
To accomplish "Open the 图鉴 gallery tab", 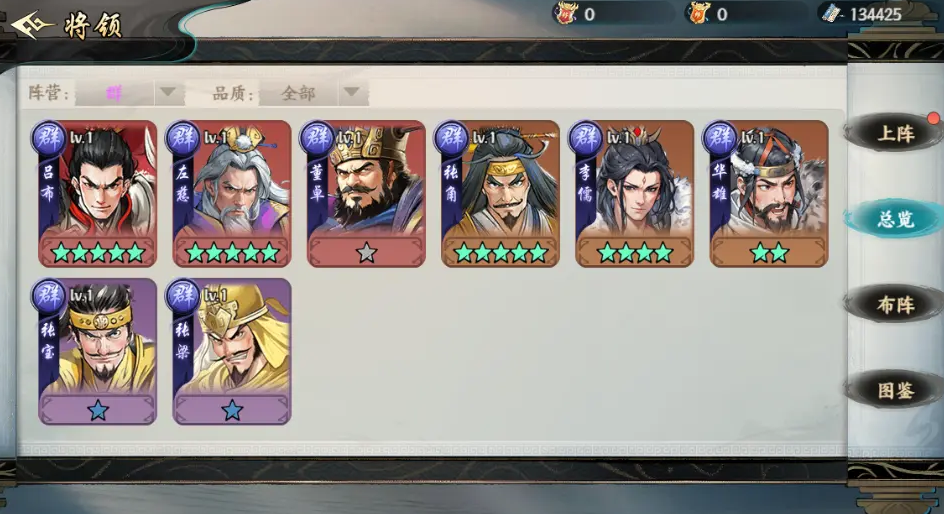I will click(895, 390).
